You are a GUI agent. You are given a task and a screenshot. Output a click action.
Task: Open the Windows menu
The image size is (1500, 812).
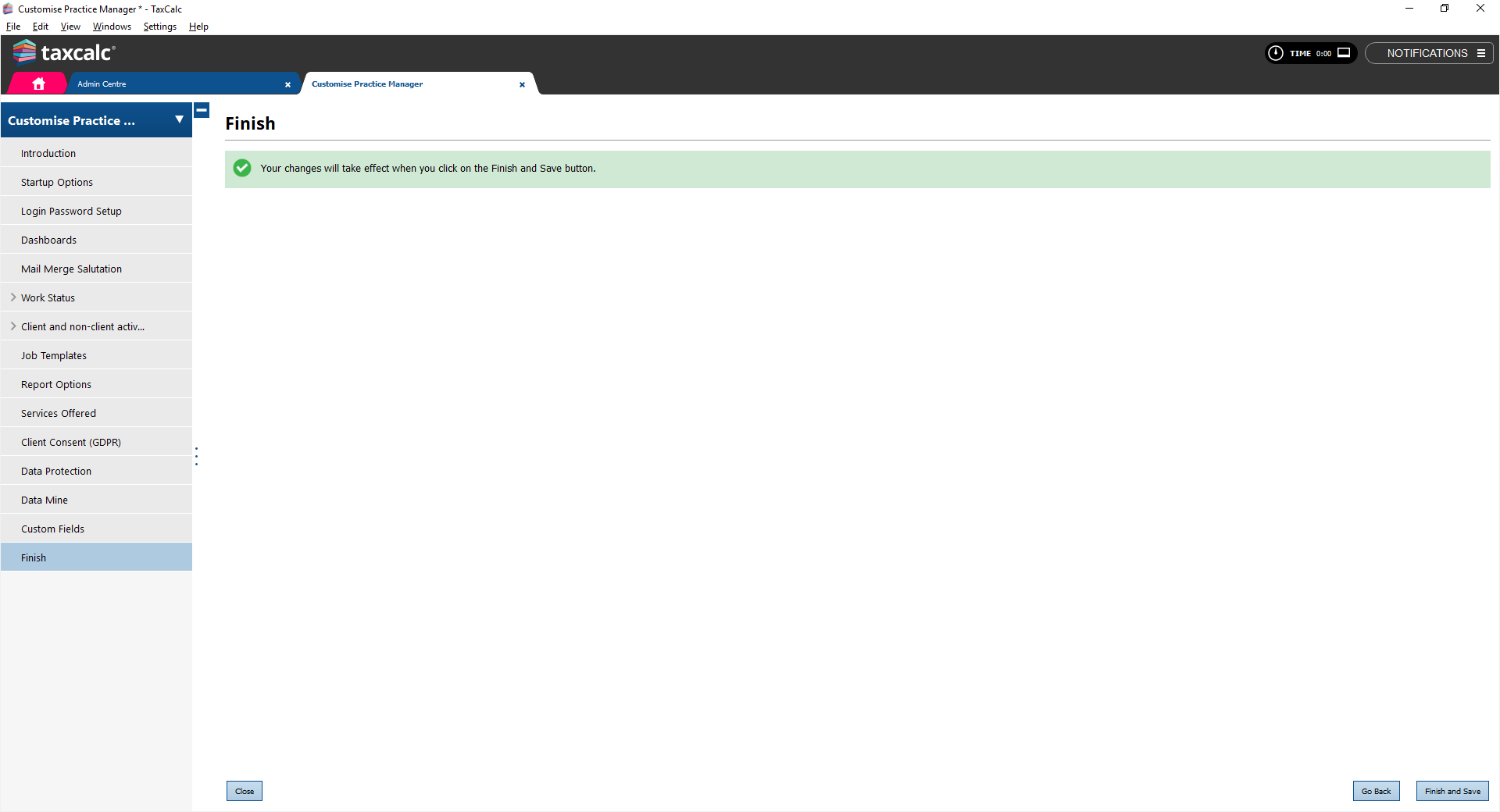pos(112,27)
